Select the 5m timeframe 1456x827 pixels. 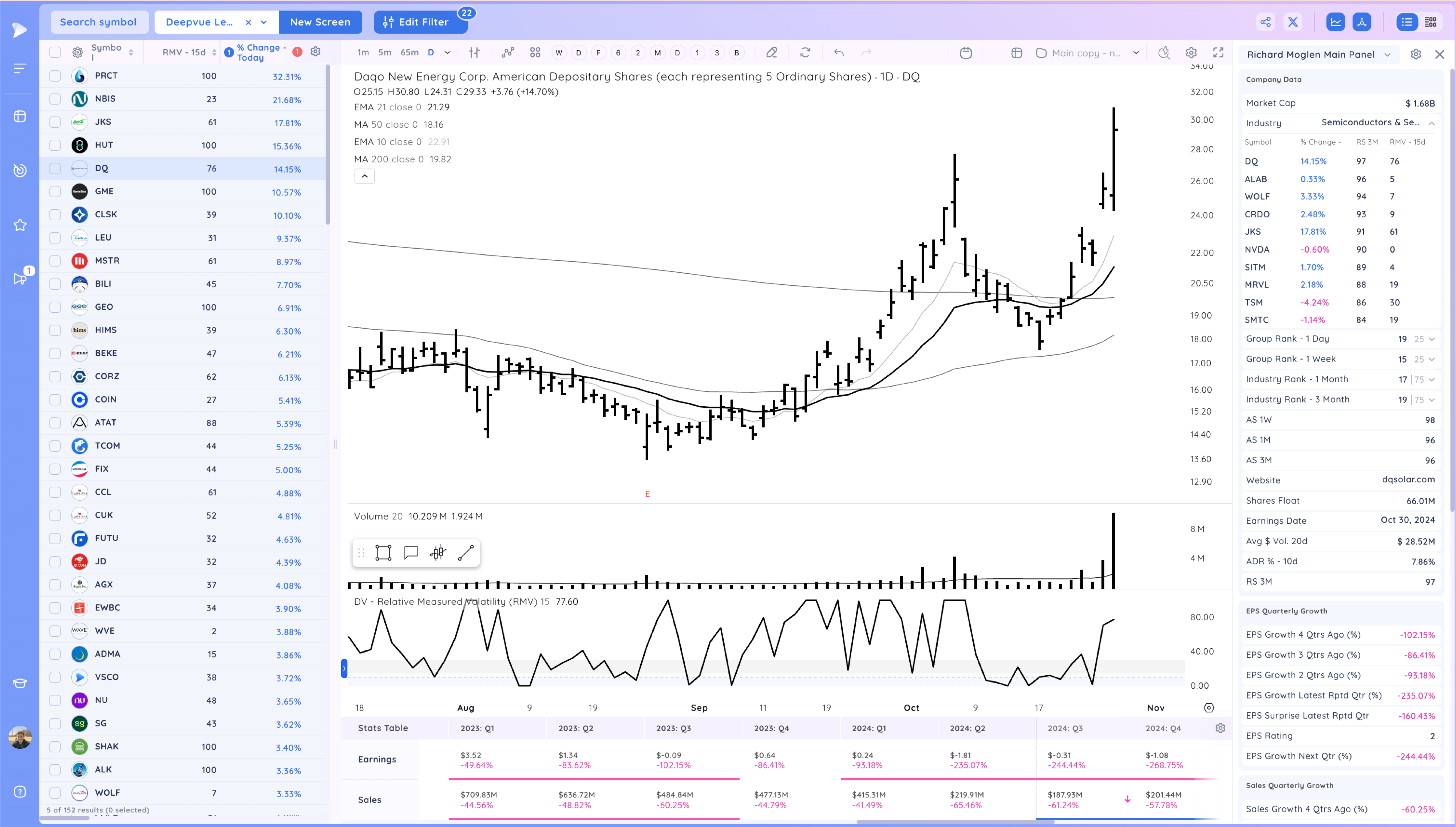click(x=384, y=53)
